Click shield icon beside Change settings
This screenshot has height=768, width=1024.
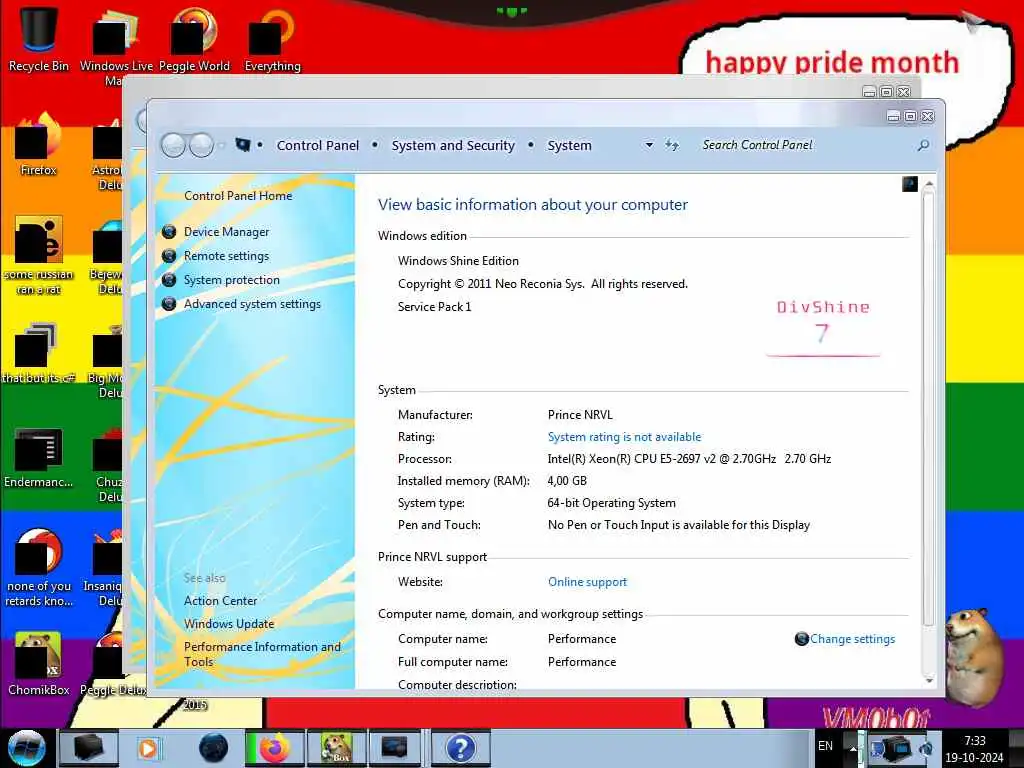point(801,639)
